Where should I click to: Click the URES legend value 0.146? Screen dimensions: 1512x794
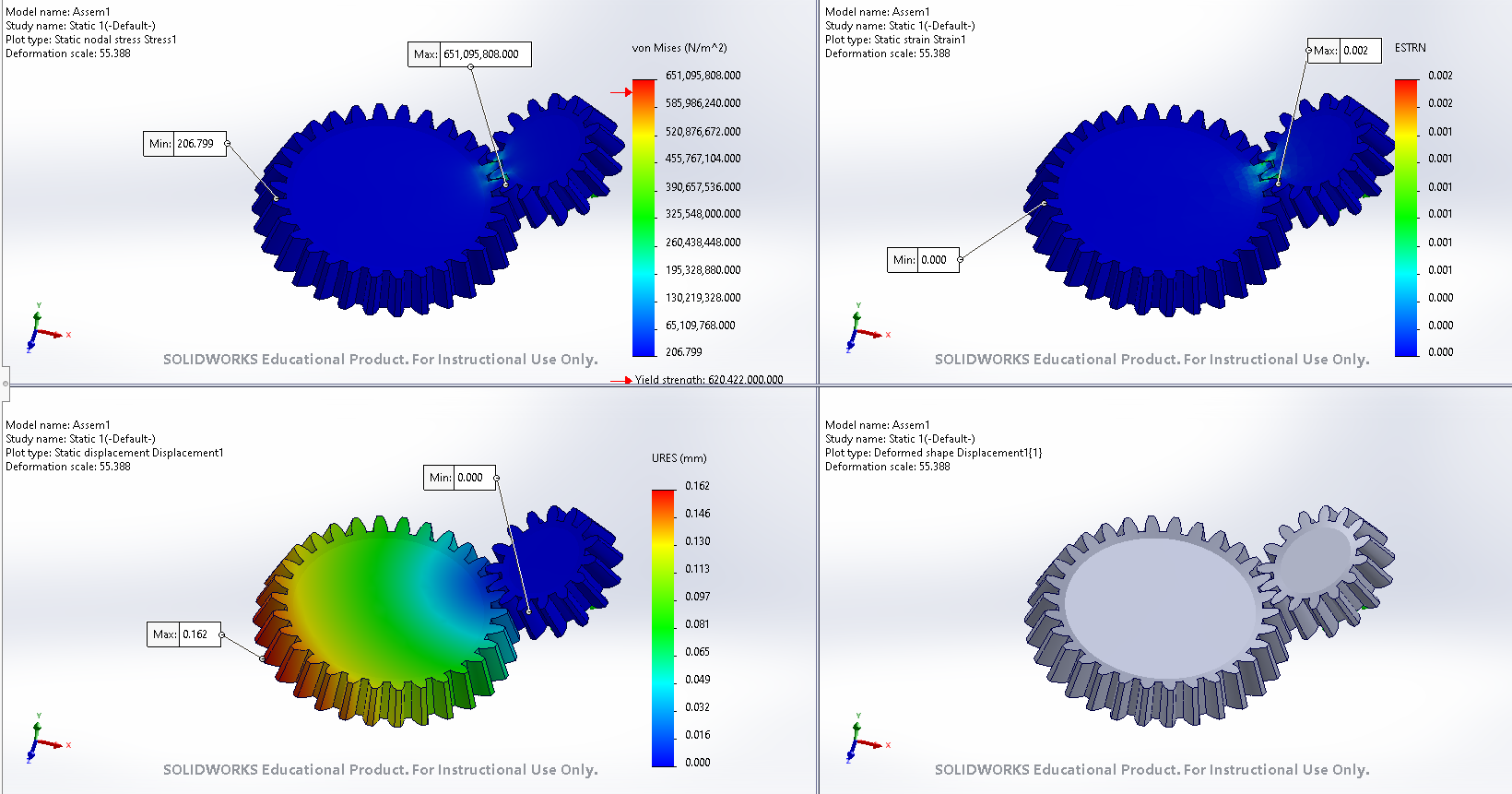click(x=698, y=514)
